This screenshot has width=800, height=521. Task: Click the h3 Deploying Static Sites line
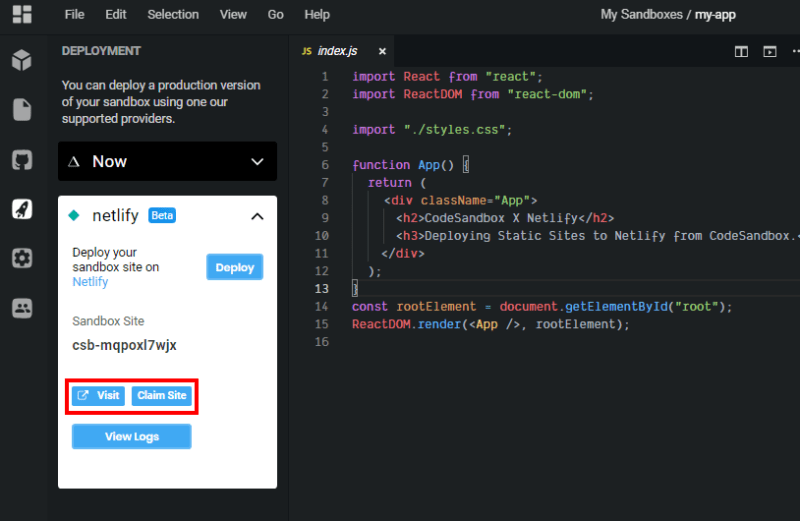click(597, 236)
